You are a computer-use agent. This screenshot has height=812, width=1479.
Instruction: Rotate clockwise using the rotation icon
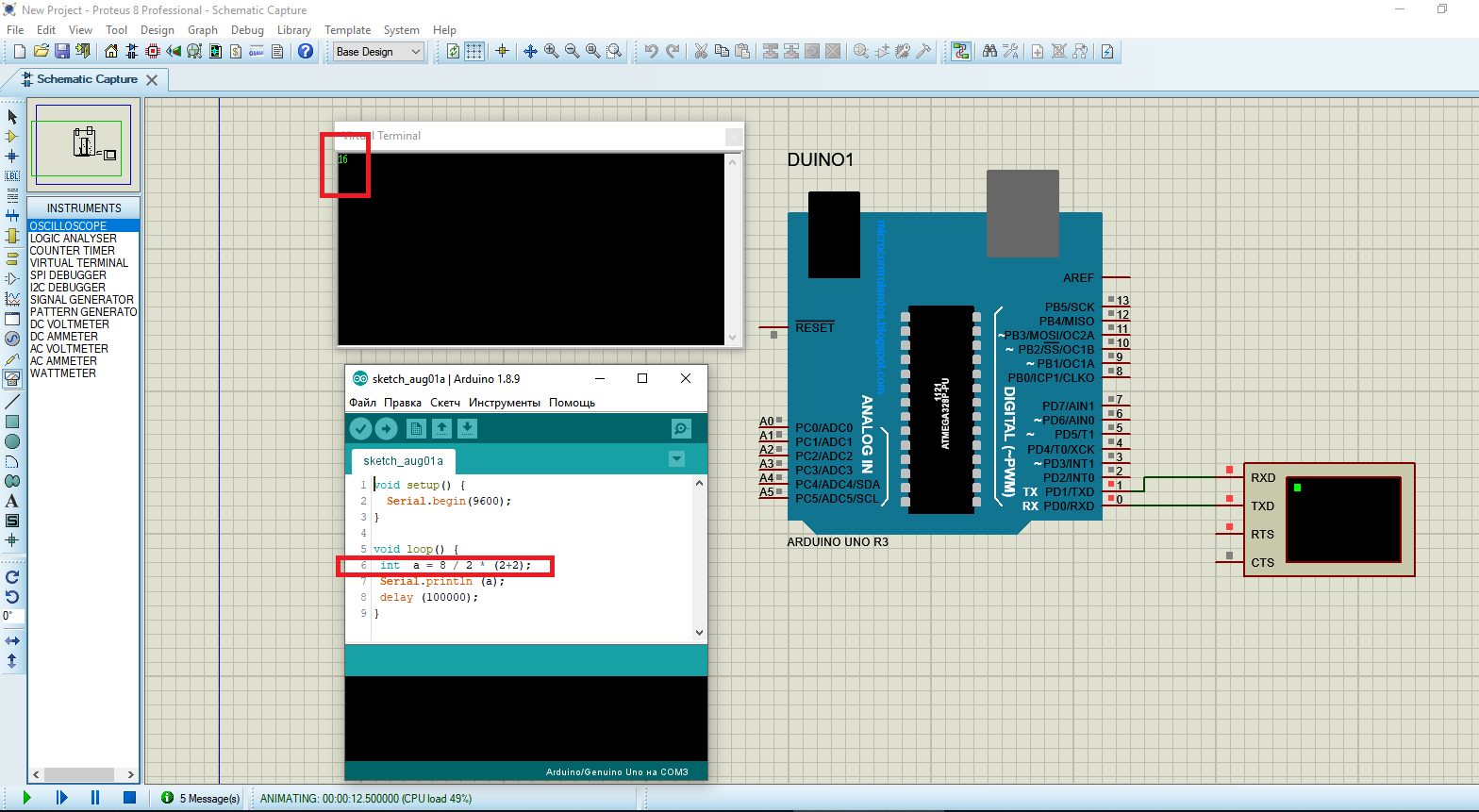(12, 576)
